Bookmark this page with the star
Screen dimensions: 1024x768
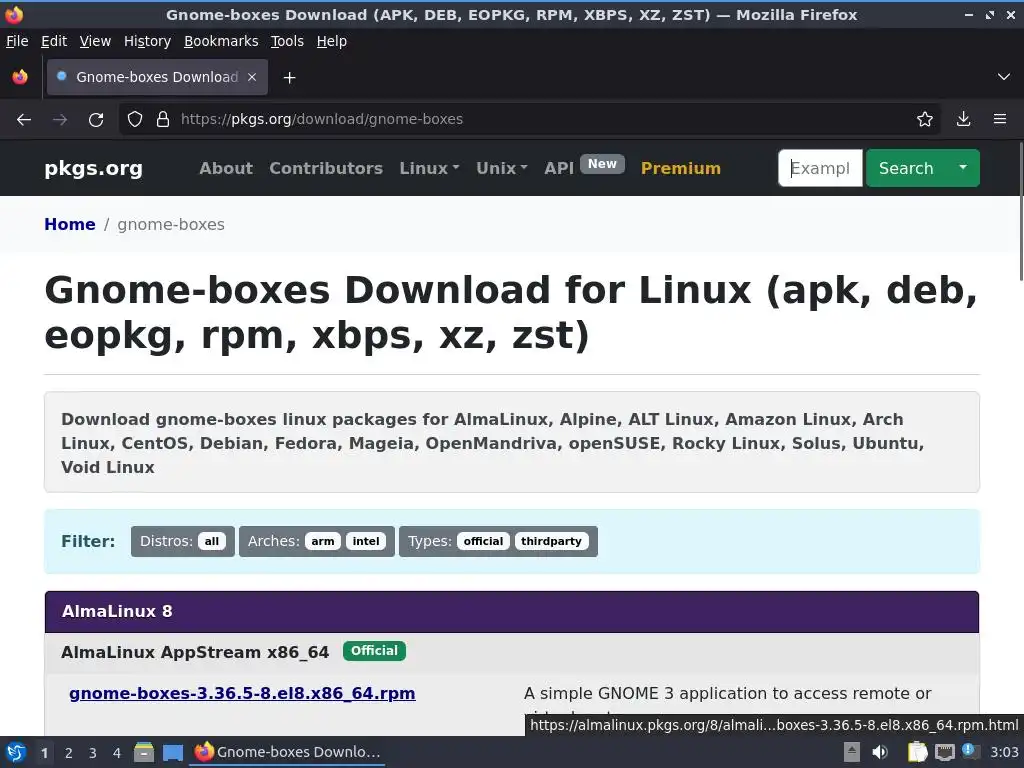924,120
